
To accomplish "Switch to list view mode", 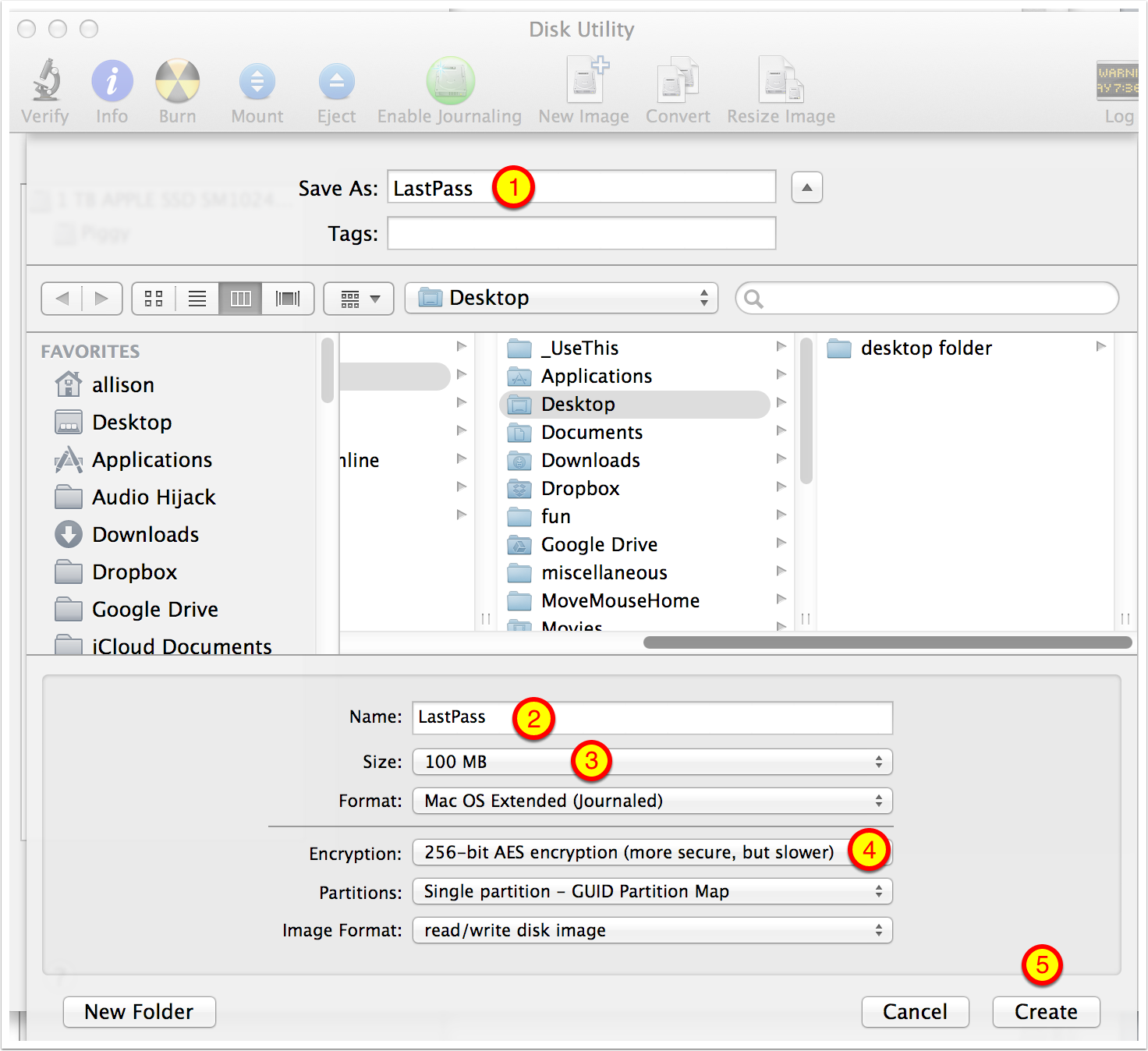I will (197, 299).
